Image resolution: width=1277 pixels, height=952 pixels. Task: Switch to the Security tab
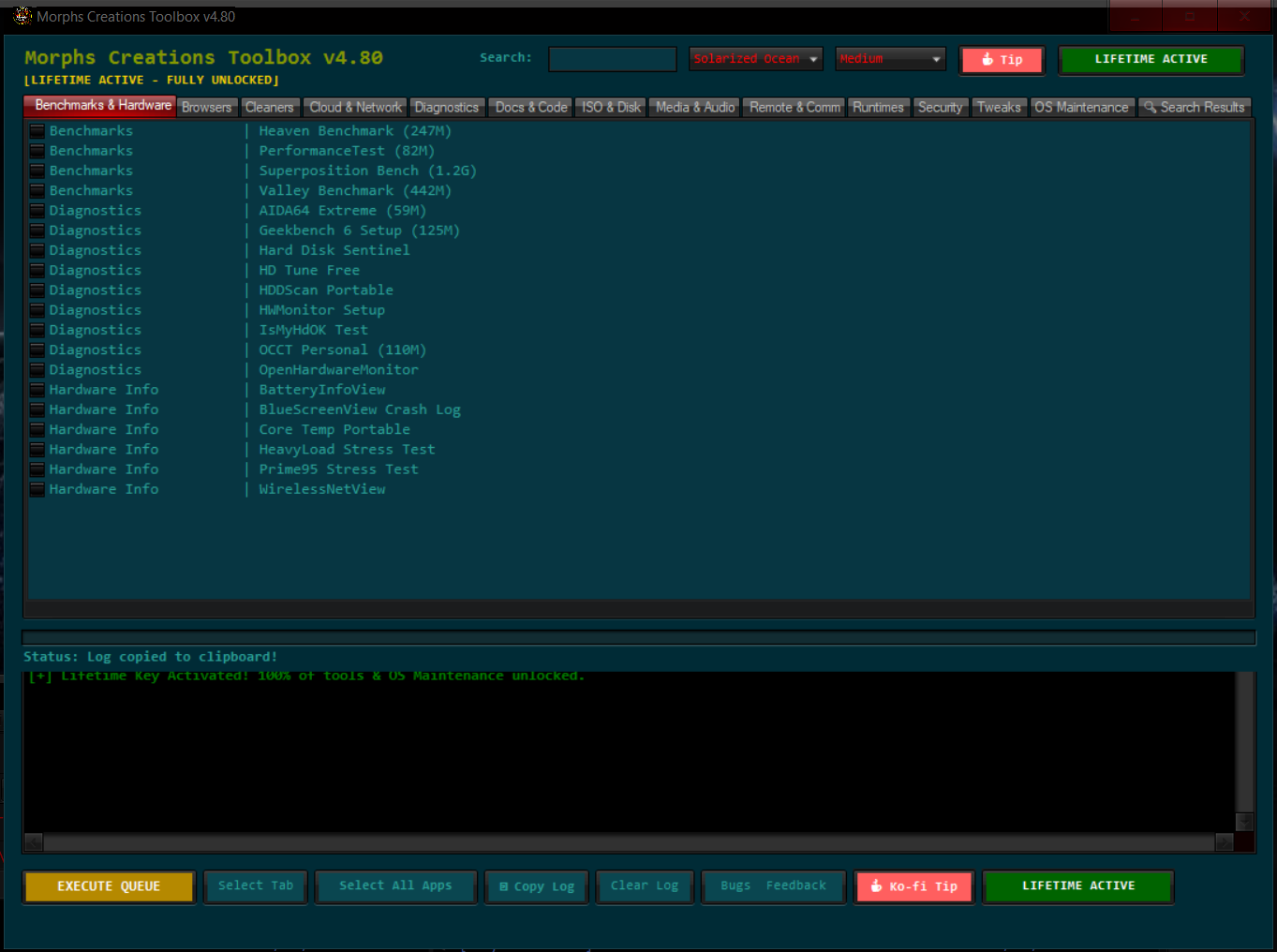tap(940, 108)
